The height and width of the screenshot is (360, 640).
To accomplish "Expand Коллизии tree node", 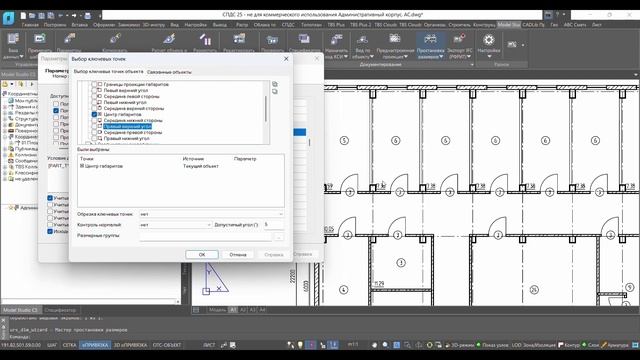I will (5, 155).
